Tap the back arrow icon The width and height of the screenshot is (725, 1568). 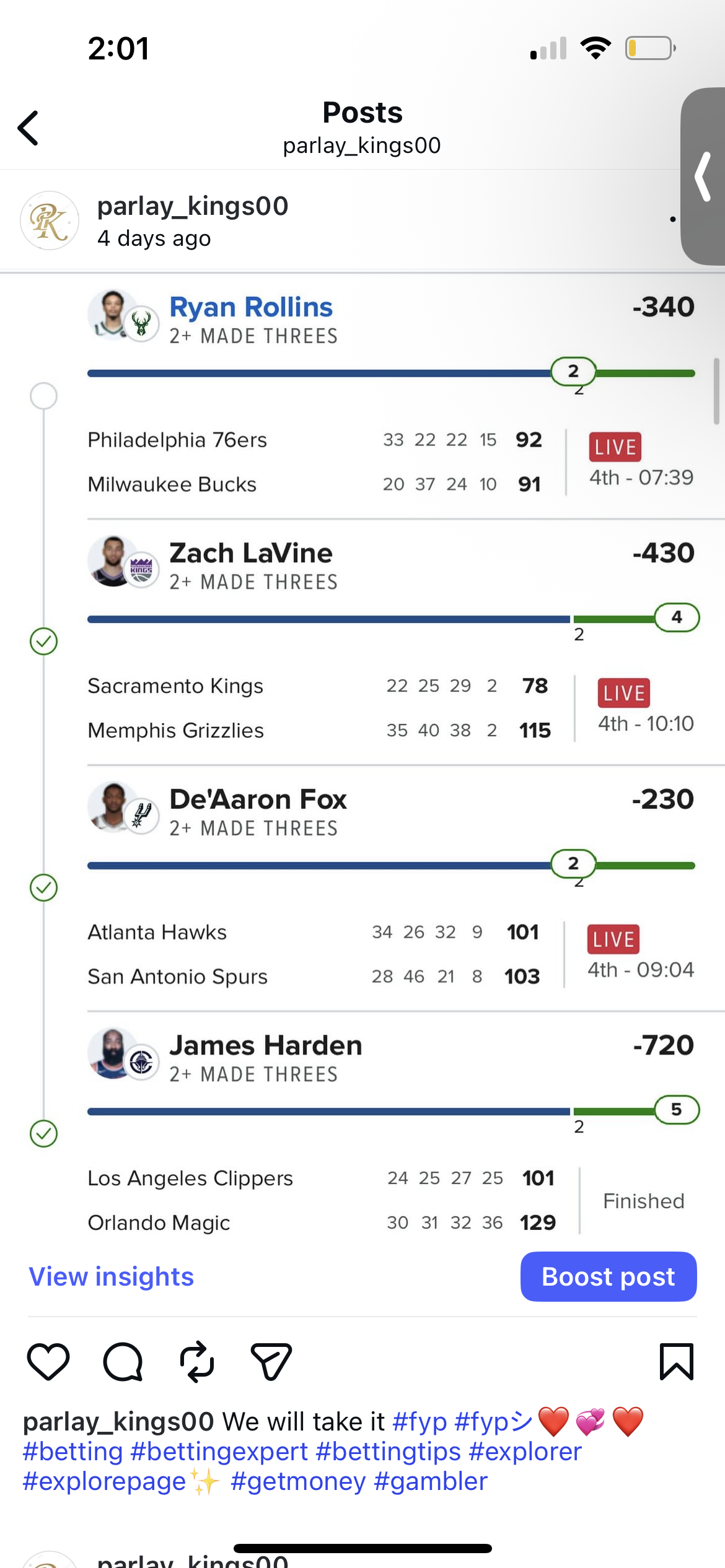pos(29,128)
